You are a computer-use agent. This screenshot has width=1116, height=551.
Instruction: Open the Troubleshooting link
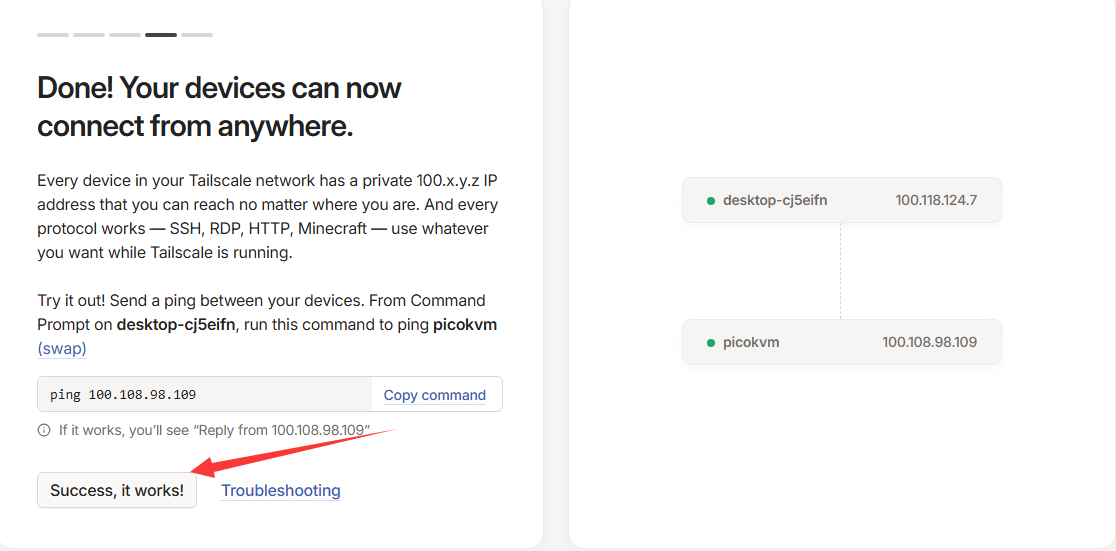[281, 491]
